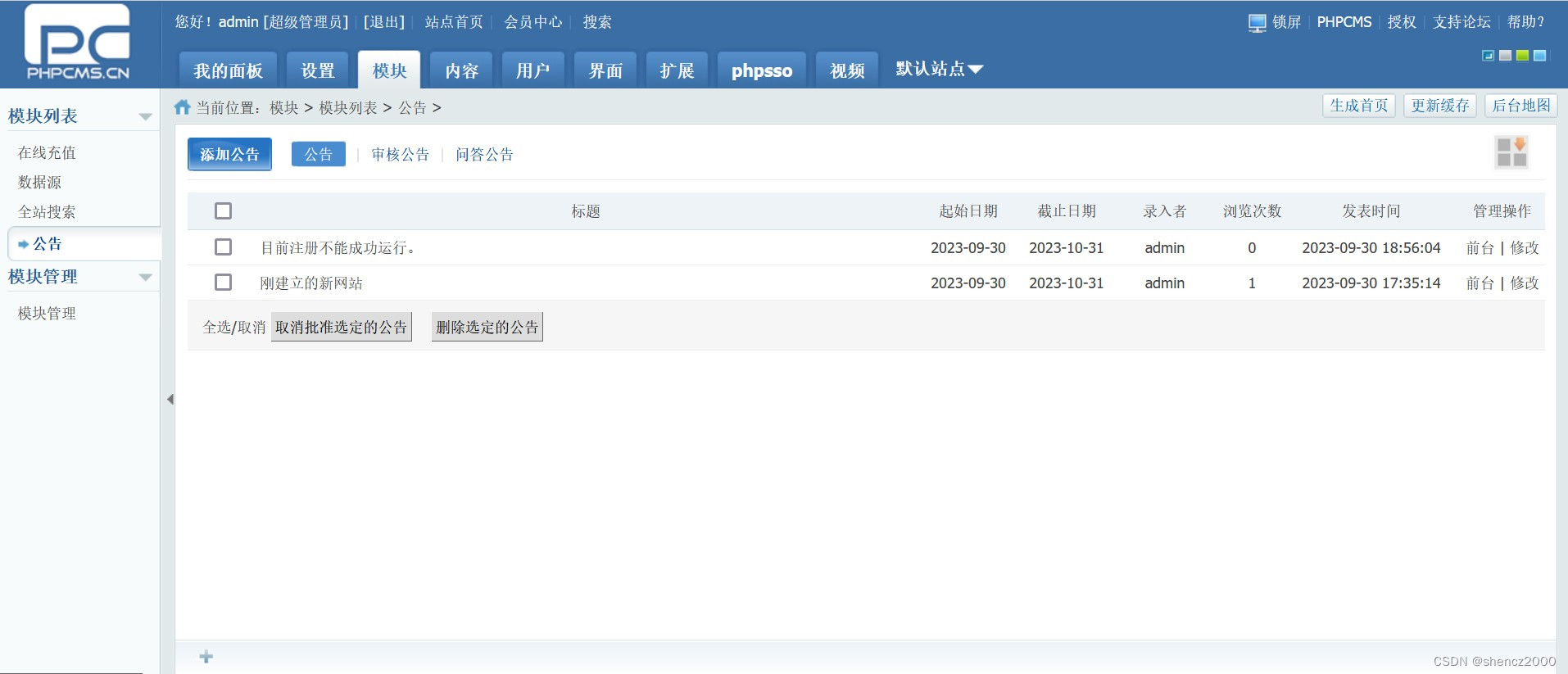Click the lock screen monitor icon
The image size is (1568, 674).
1257,23
